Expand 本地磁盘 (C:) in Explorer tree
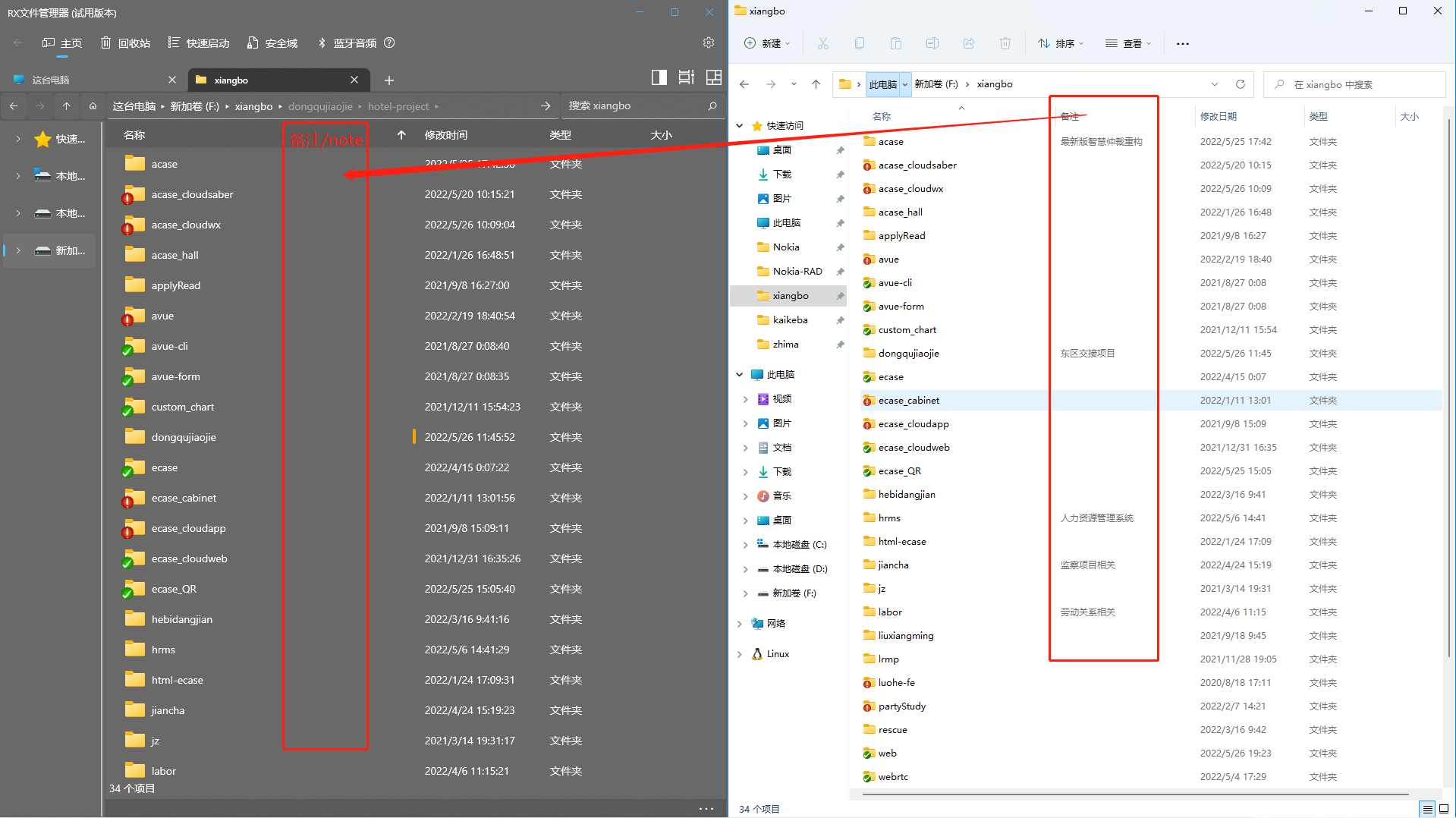The height and width of the screenshot is (818, 1456). (x=746, y=545)
